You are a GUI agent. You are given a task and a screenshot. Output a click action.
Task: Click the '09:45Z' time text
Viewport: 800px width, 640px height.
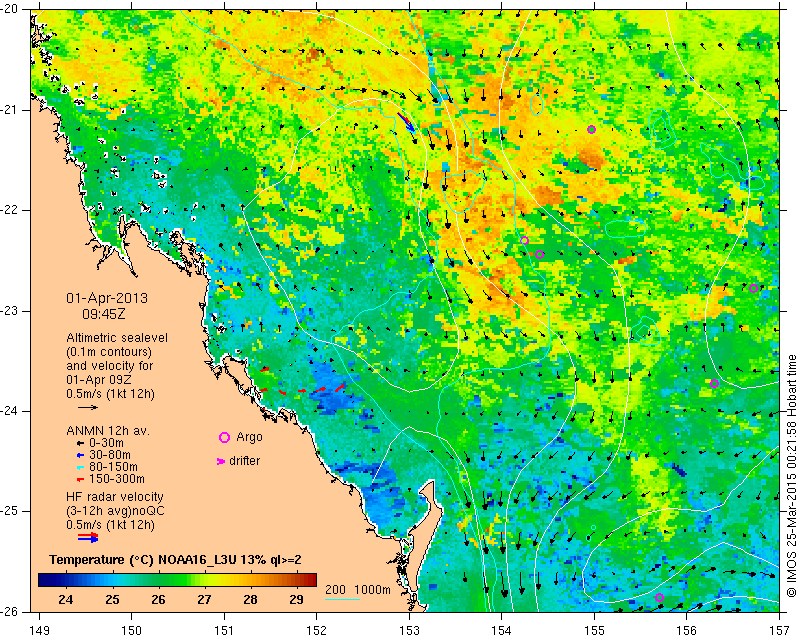click(x=104, y=314)
